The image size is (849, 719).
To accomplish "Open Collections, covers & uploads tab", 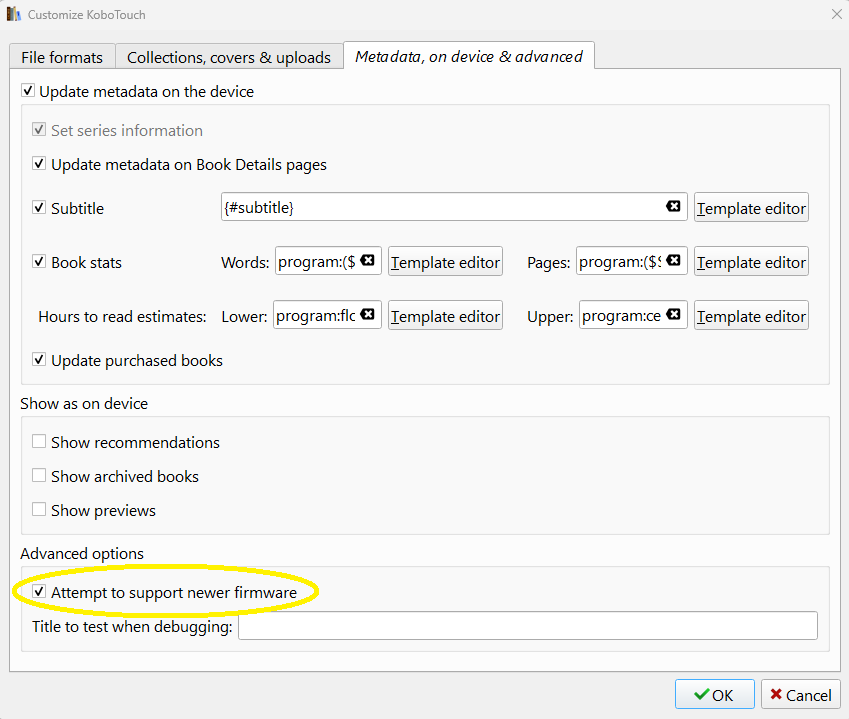I will 229,57.
